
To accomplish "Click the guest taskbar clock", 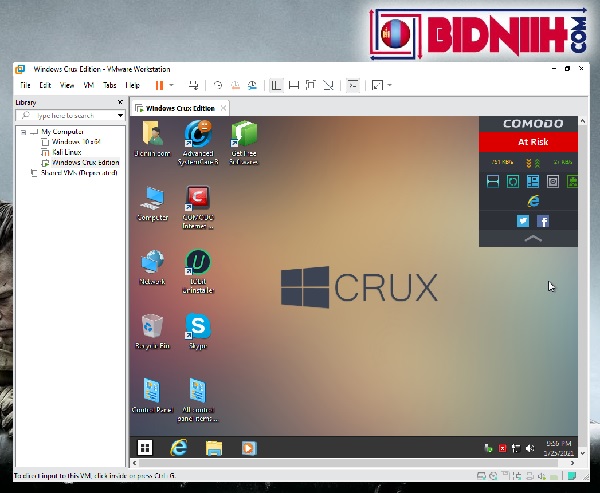I will click(x=559, y=448).
